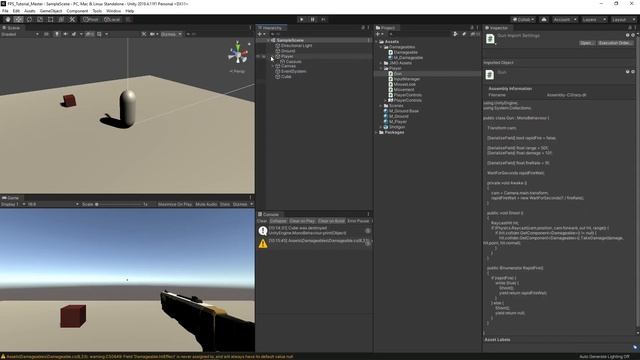The image size is (640, 360).
Task: Select Directional Light in Hierarchy
Action: [x=296, y=46]
